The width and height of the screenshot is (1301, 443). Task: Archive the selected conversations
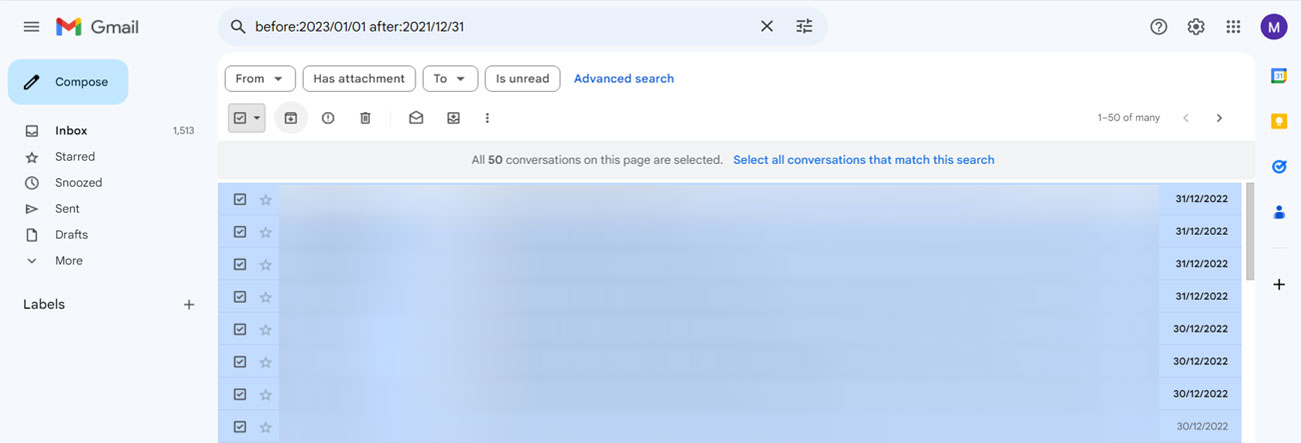pos(291,118)
